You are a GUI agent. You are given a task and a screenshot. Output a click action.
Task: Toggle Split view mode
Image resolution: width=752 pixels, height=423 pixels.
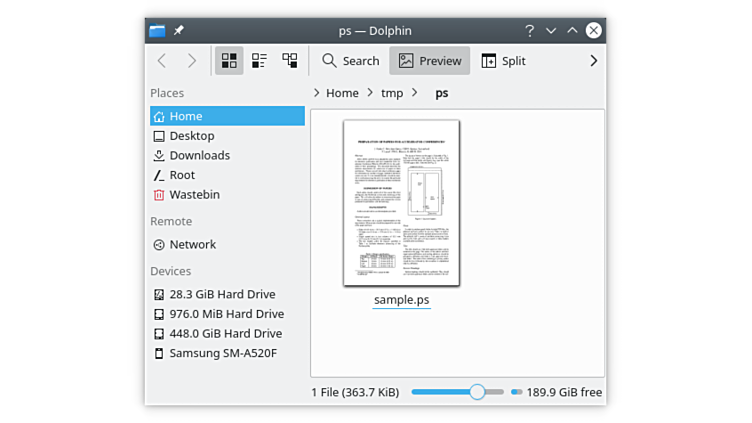tap(503, 61)
